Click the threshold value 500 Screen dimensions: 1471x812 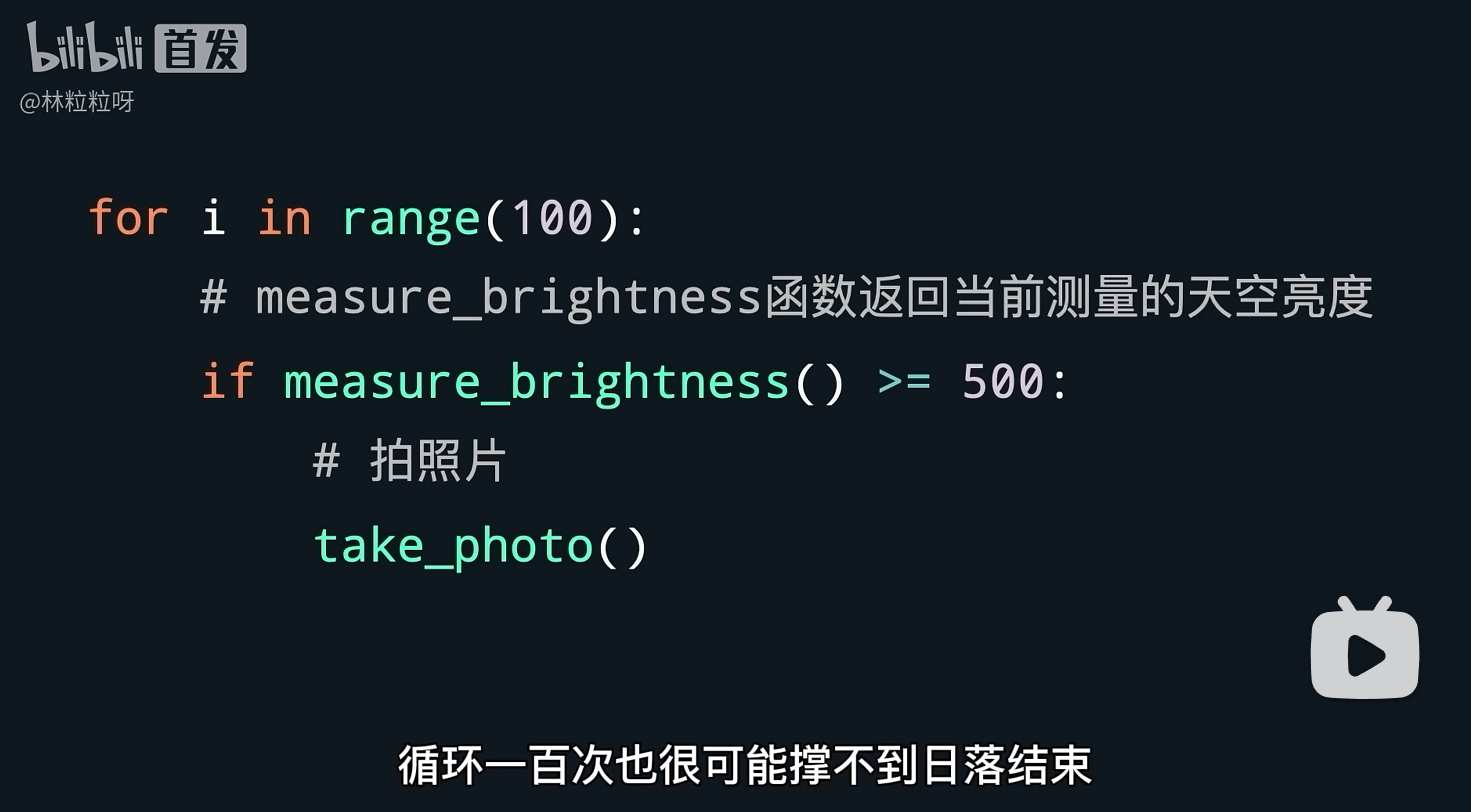tap(1003, 381)
